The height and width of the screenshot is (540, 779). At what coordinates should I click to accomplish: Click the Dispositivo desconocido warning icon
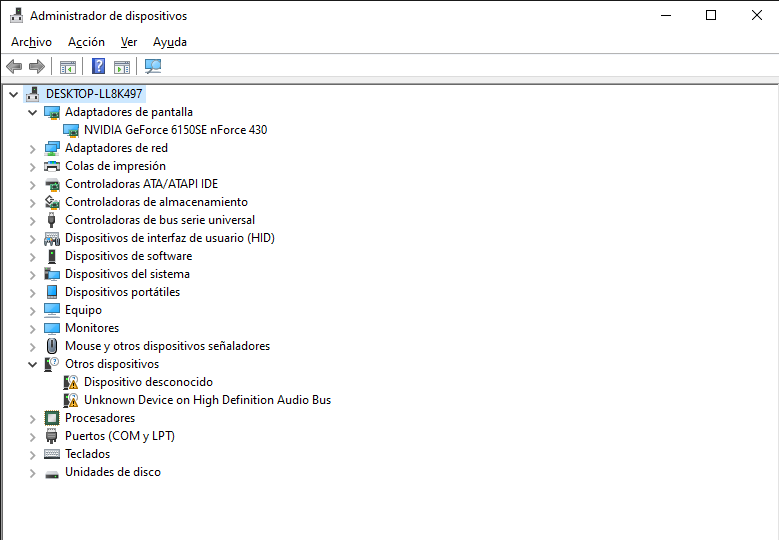pos(71,382)
